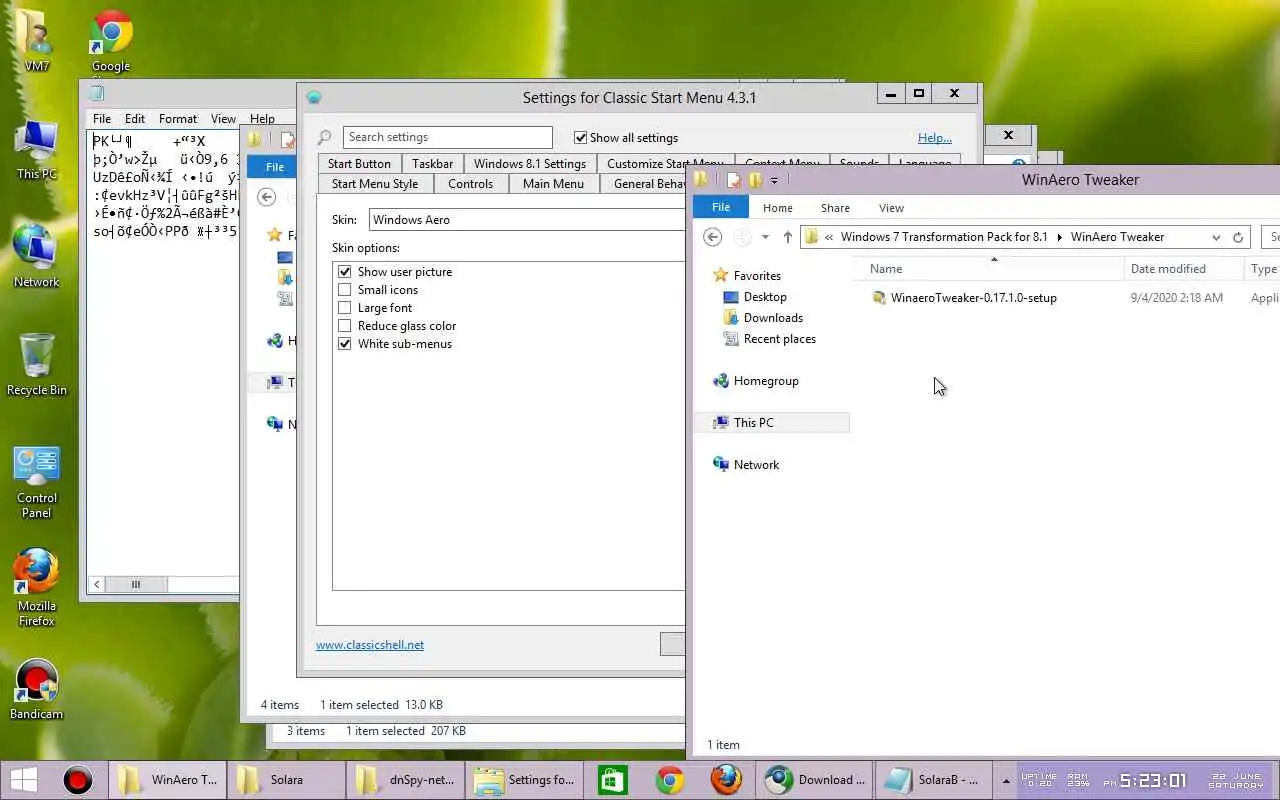This screenshot has width=1280, height=800.
Task: Select the This PC desktop icon
Action: pyautogui.click(x=36, y=150)
